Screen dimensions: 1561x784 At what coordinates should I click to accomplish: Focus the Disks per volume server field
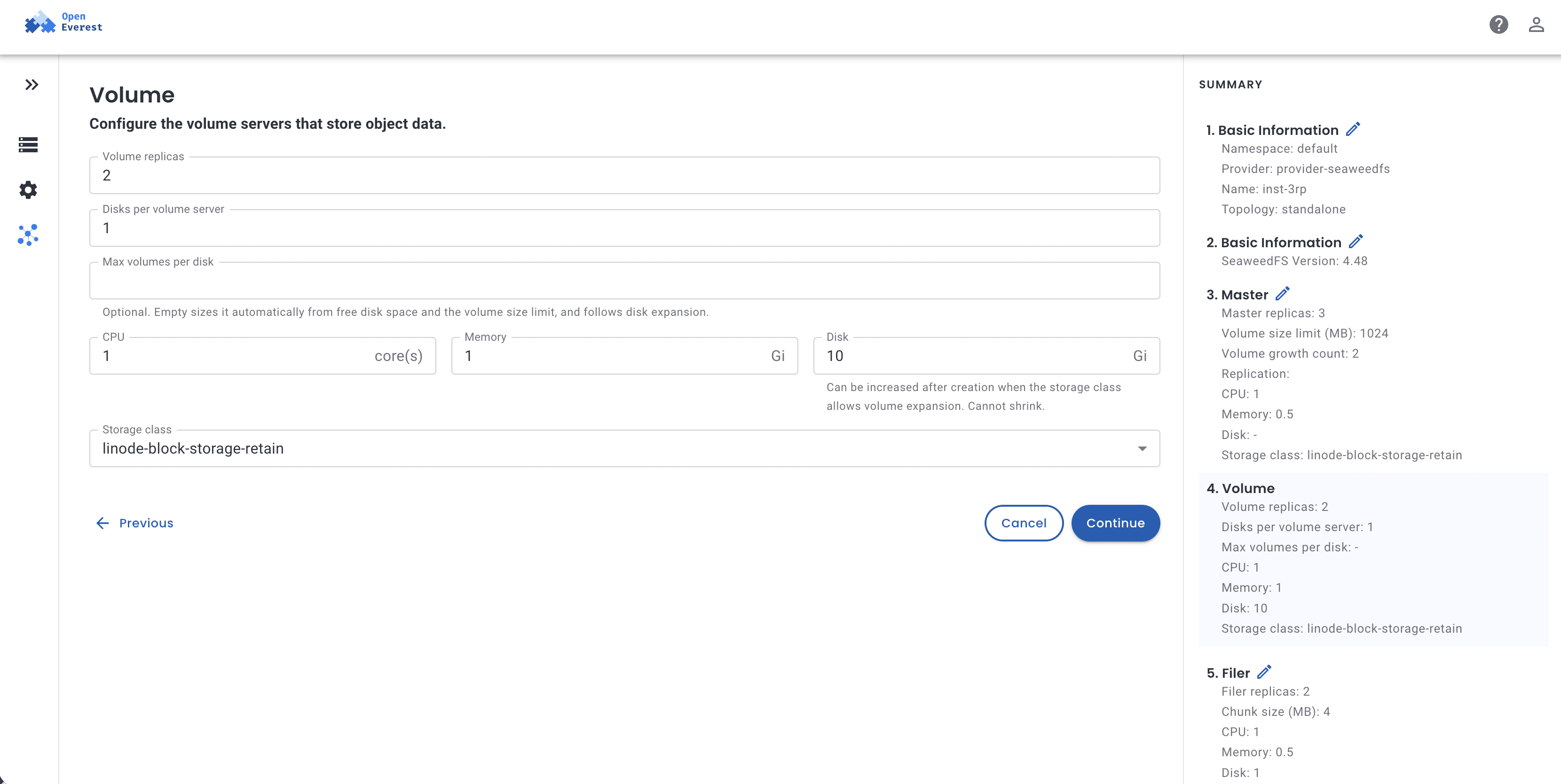[624, 228]
